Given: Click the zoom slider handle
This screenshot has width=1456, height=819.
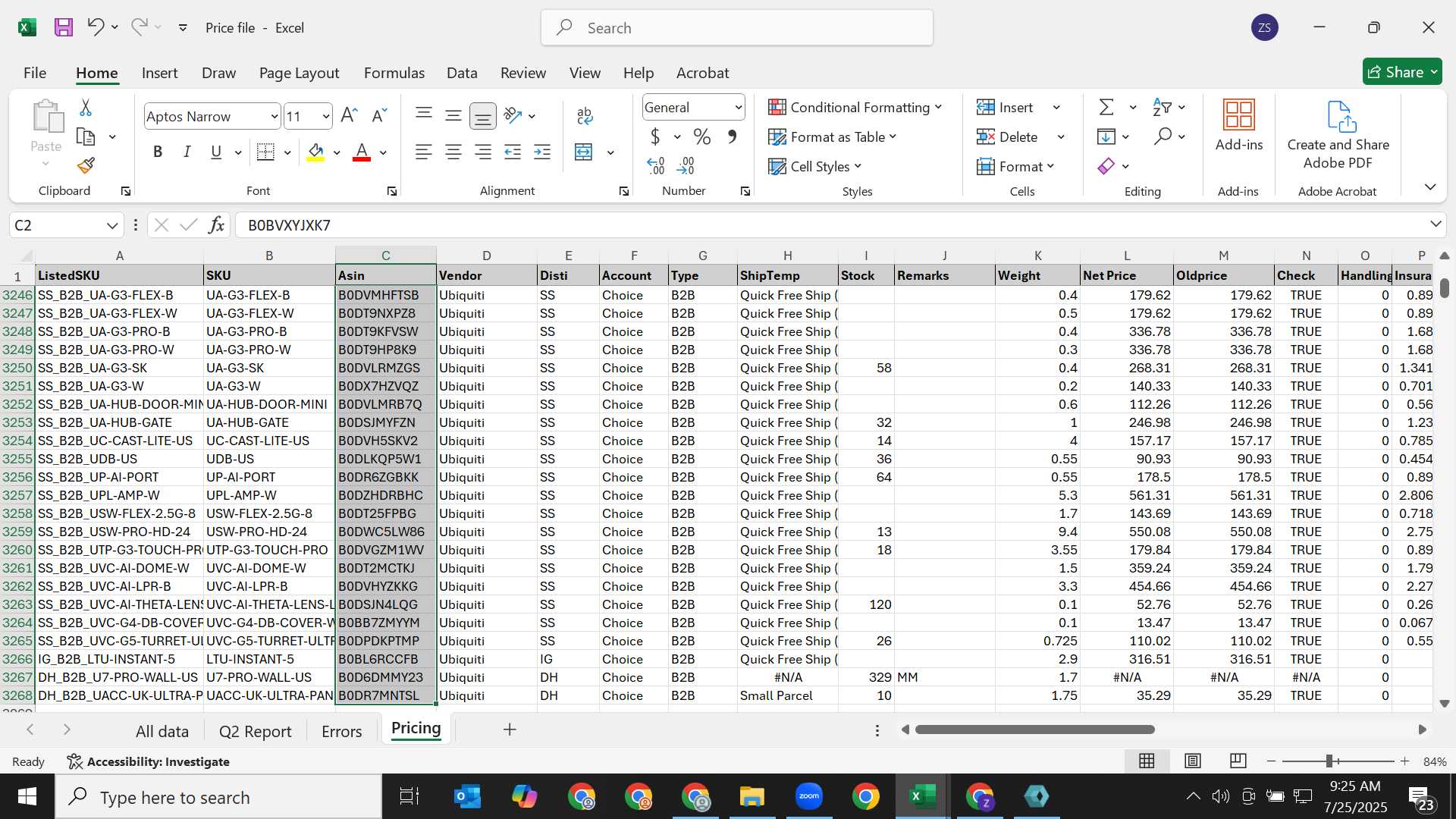Looking at the screenshot, I should (x=1329, y=761).
